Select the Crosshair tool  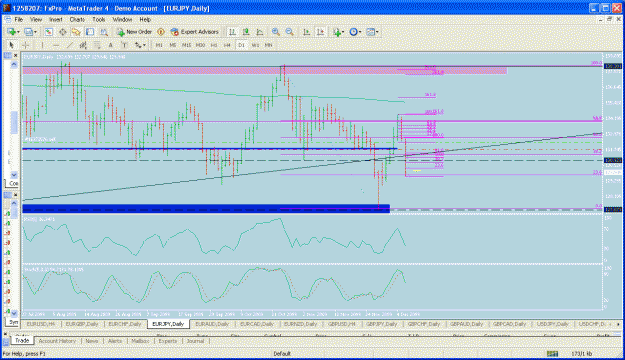coord(26,45)
